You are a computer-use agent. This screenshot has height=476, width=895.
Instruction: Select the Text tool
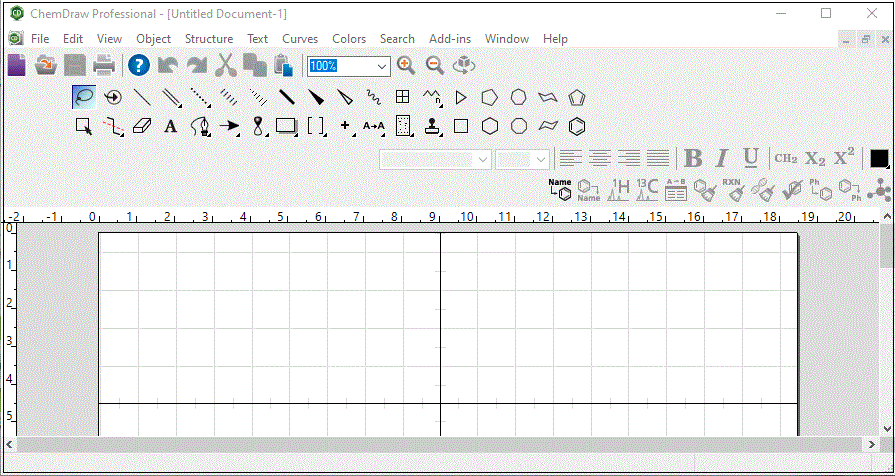click(171, 126)
